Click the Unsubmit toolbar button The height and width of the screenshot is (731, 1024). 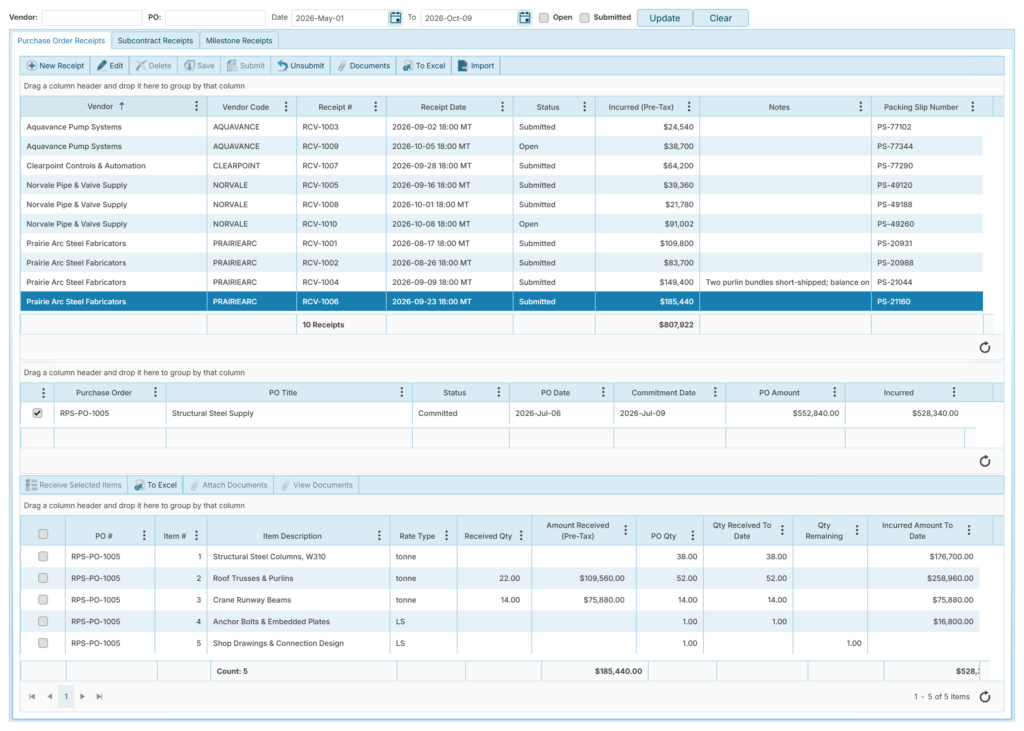pyautogui.click(x=300, y=65)
